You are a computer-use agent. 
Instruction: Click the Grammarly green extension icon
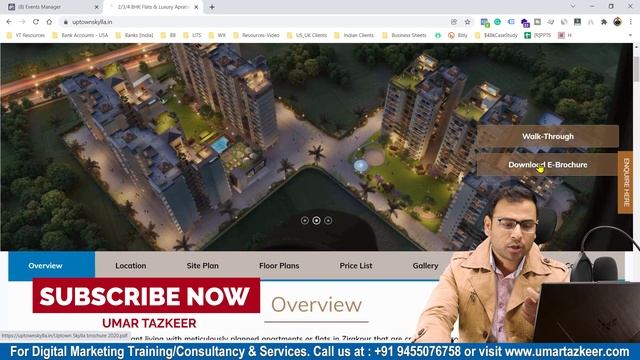pos(497,22)
